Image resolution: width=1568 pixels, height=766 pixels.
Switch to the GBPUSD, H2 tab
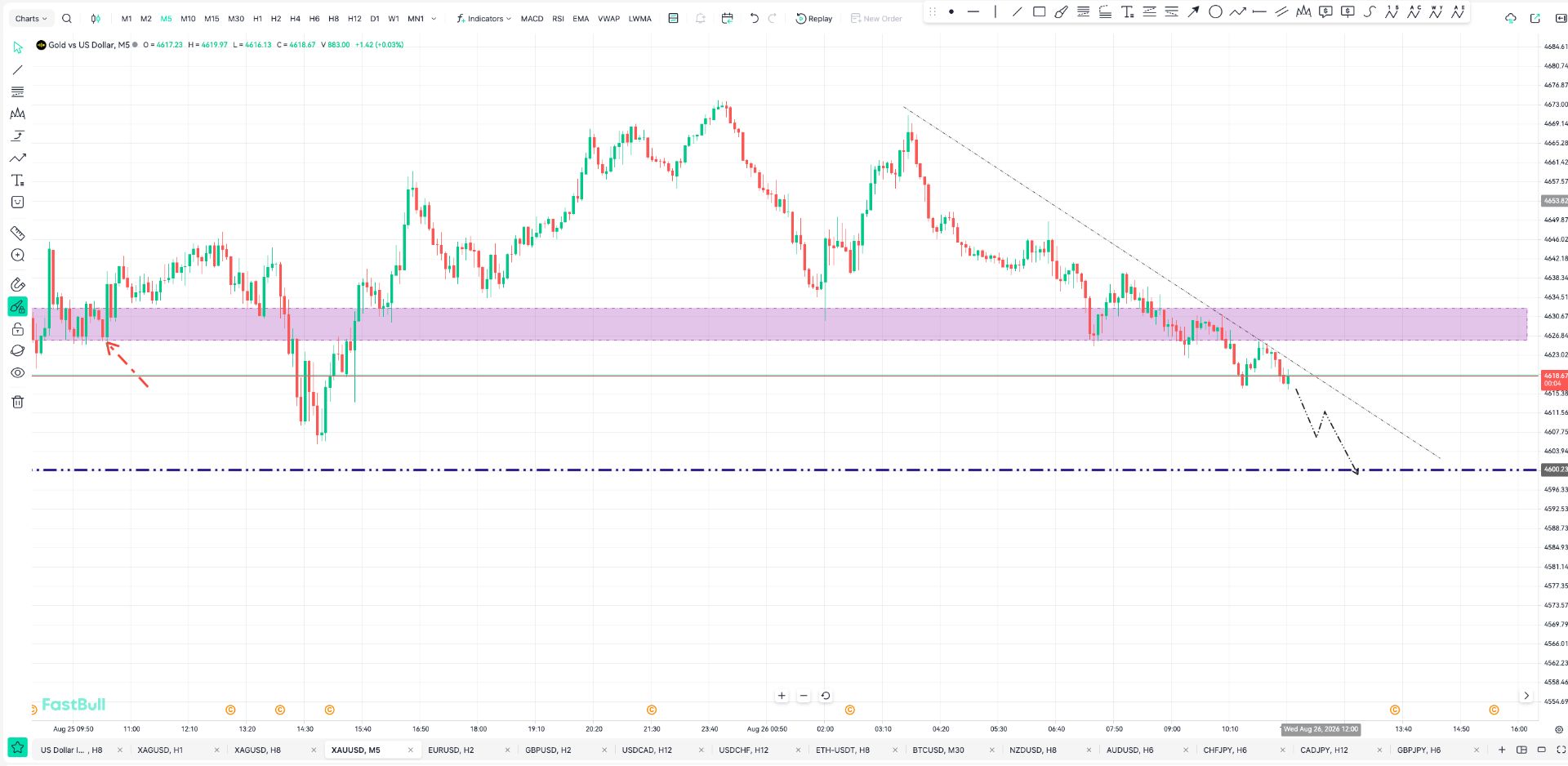pos(548,750)
